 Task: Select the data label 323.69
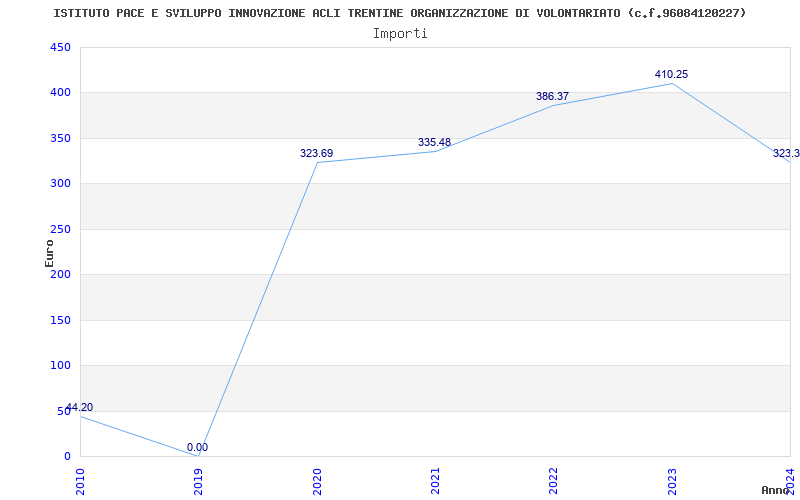[x=316, y=153]
